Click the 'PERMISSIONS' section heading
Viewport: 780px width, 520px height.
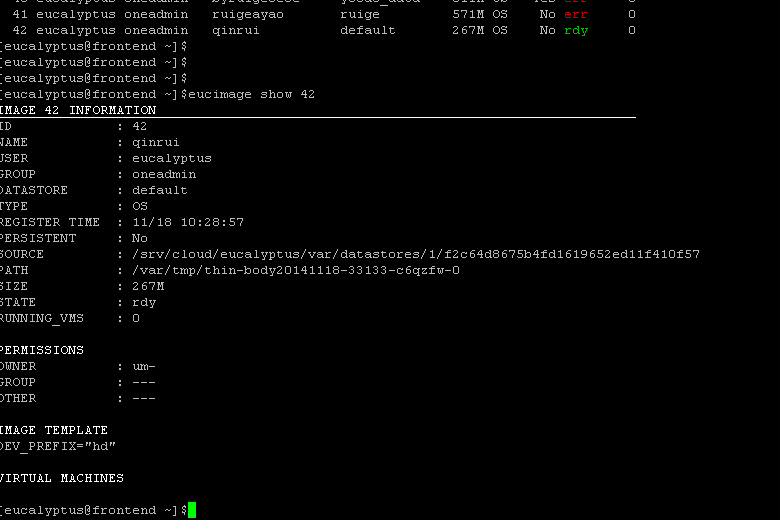[42, 350]
